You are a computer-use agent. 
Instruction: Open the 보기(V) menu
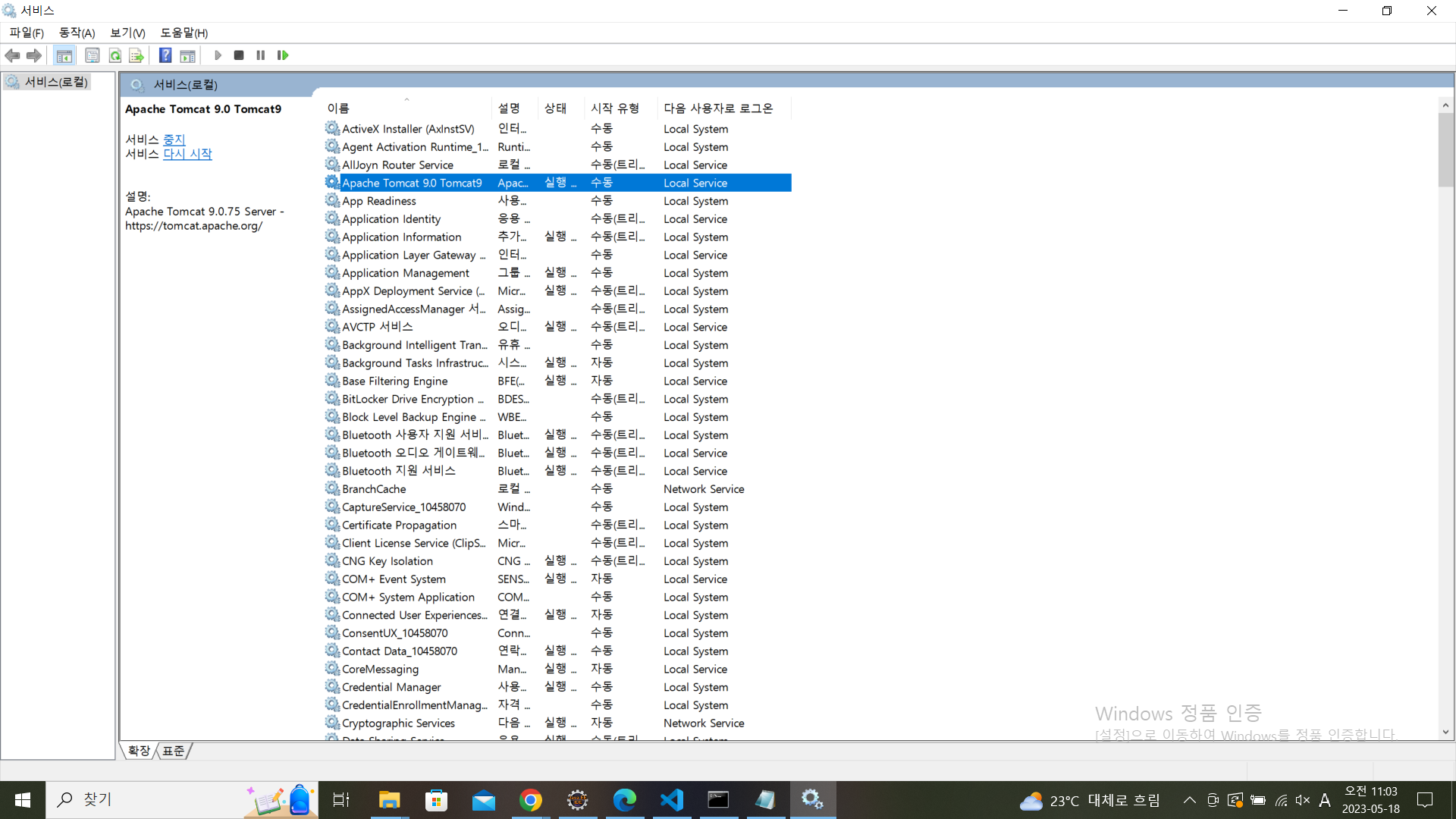click(127, 33)
